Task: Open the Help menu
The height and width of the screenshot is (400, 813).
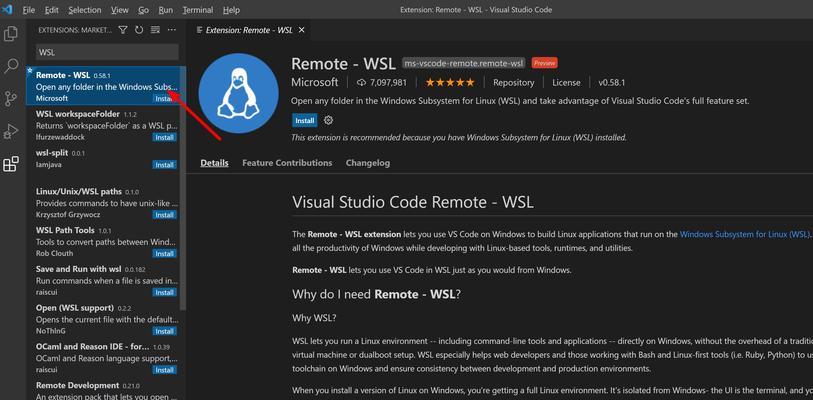Action: [231, 10]
